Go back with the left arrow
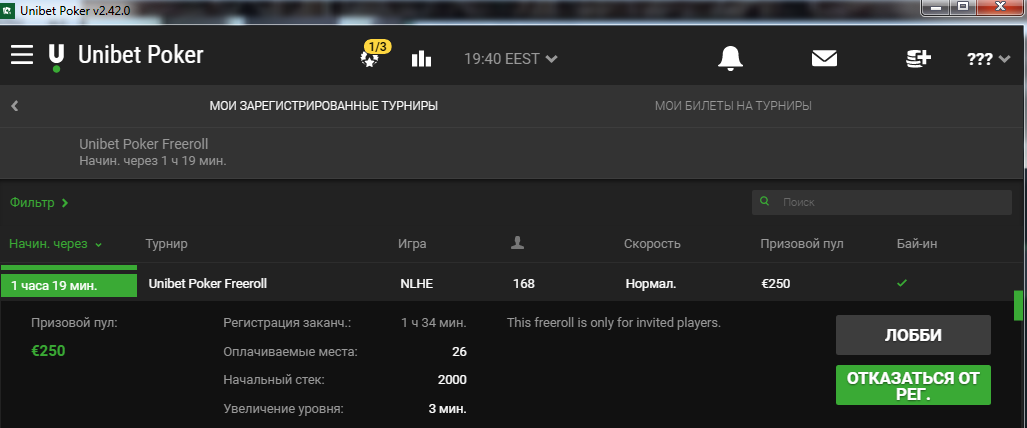Screen dimensions: 1027x428 (15, 106)
